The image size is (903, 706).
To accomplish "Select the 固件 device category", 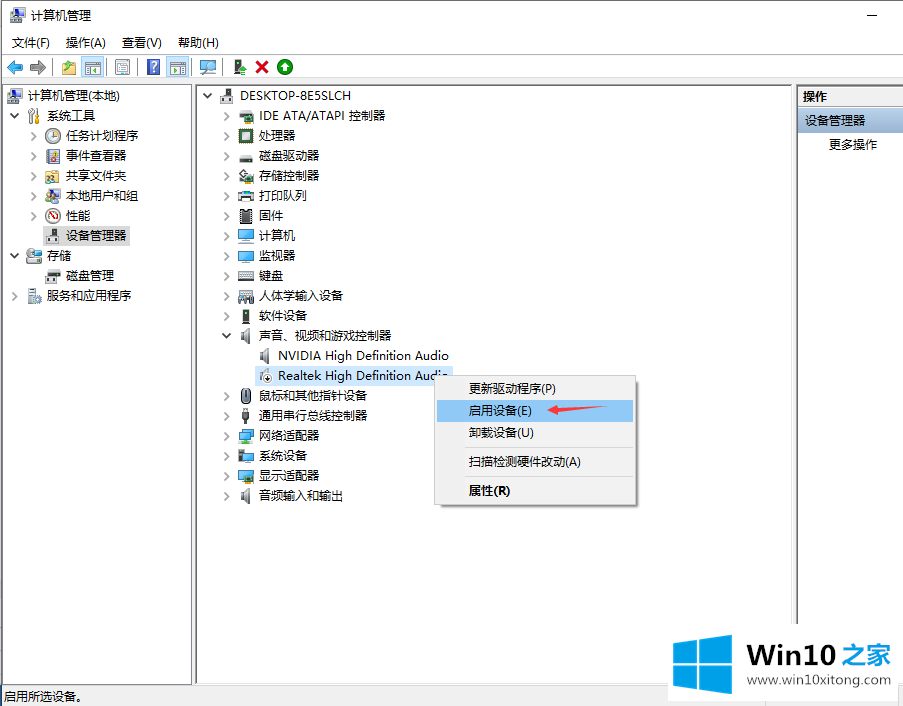I will [x=271, y=216].
